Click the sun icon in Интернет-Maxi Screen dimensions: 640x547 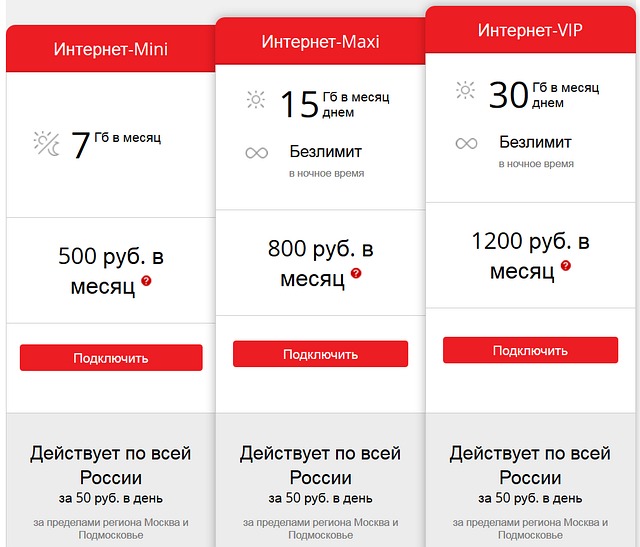[x=256, y=99]
